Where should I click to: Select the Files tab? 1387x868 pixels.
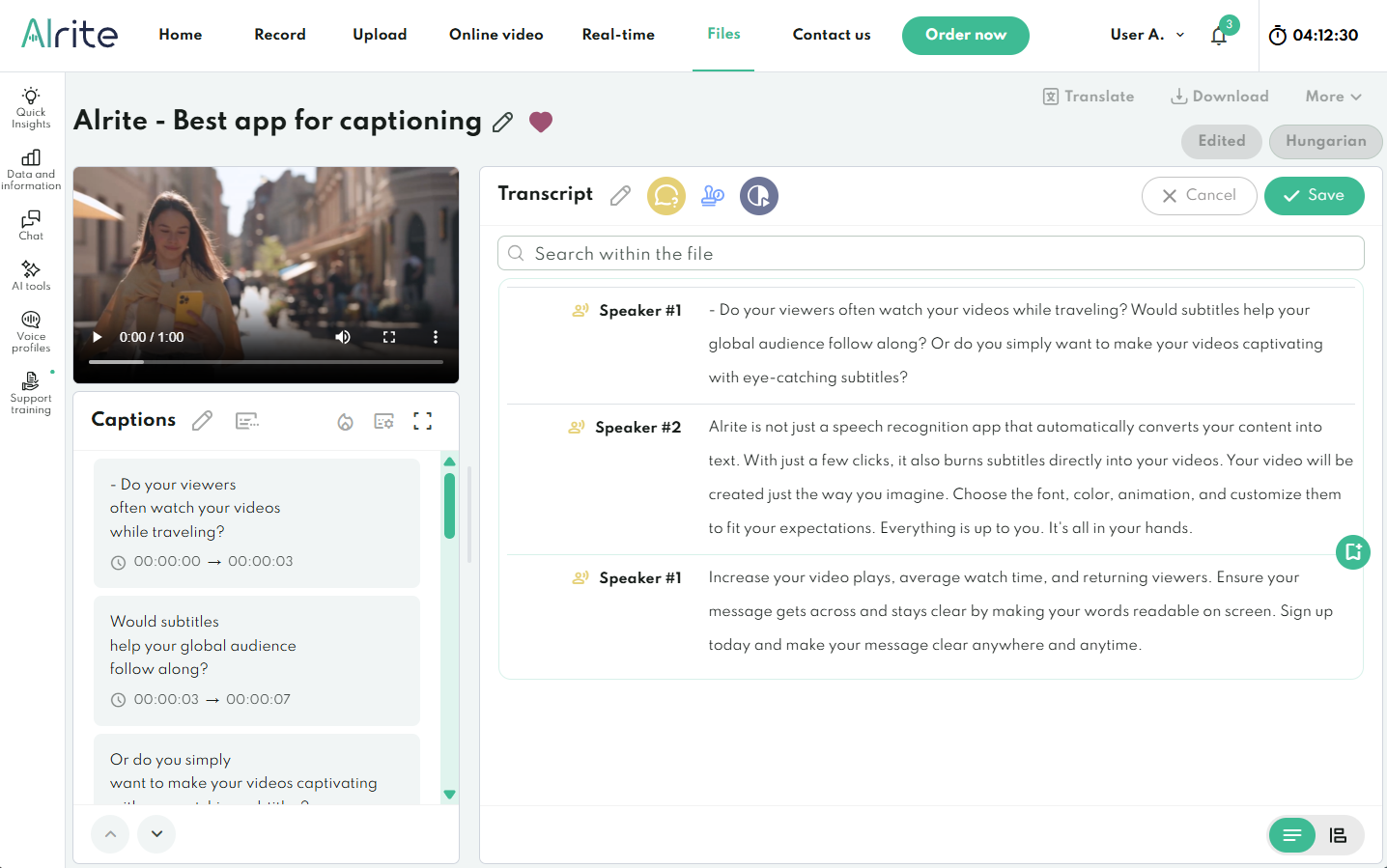723,34
